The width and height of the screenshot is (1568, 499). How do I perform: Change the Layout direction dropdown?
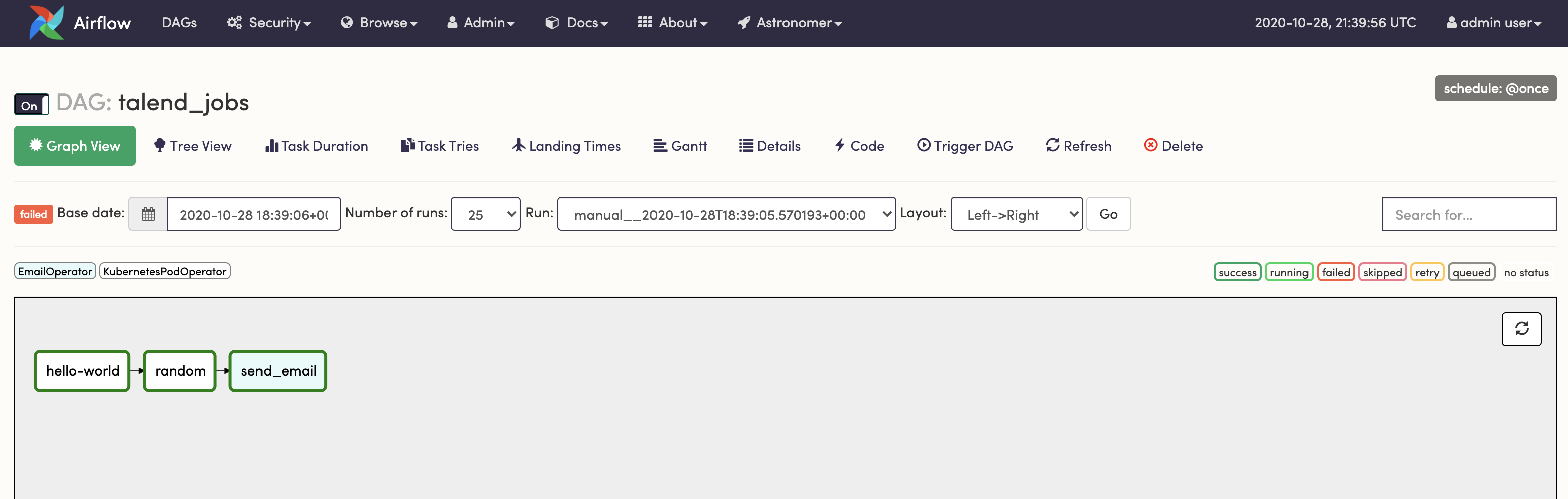1015,213
